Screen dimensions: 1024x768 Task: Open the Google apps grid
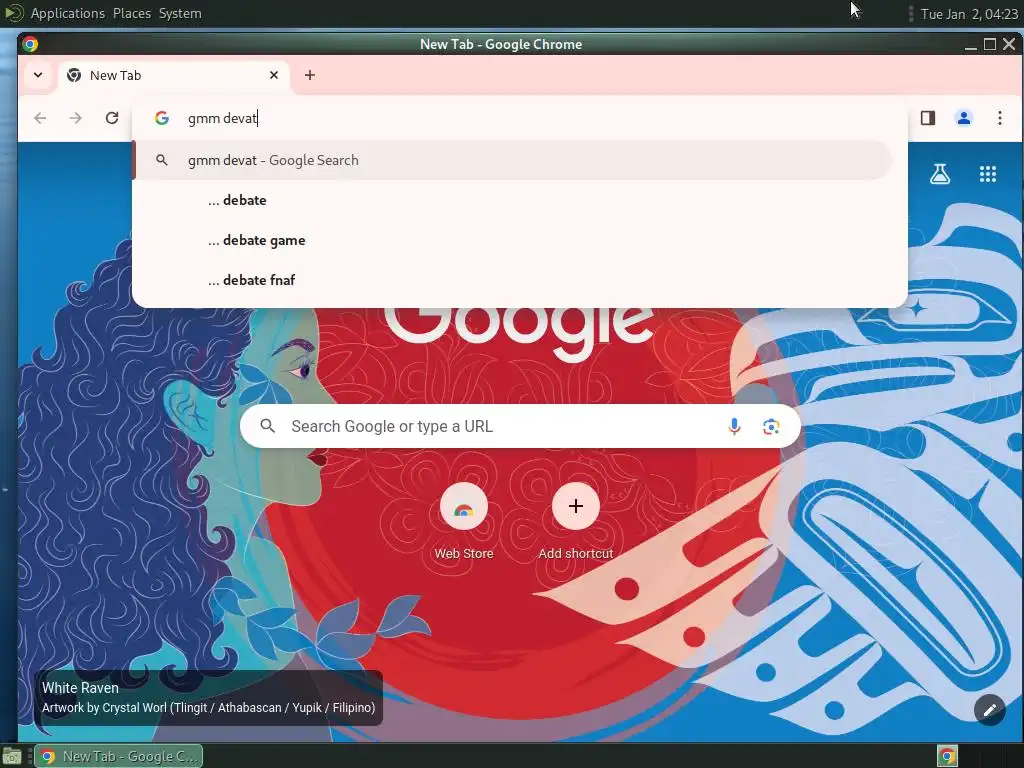point(987,174)
